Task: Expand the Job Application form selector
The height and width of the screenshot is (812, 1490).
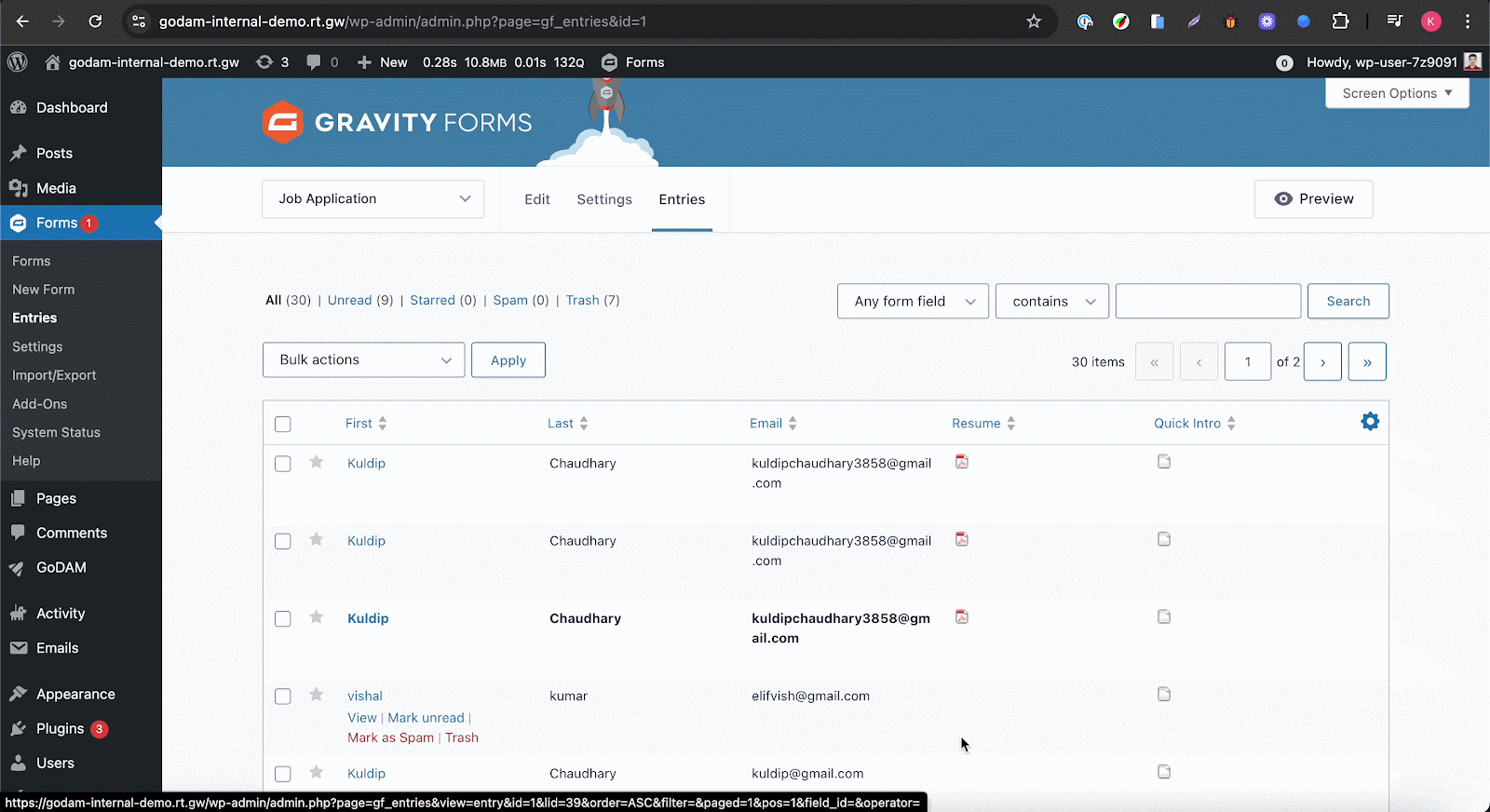Action: (372, 199)
